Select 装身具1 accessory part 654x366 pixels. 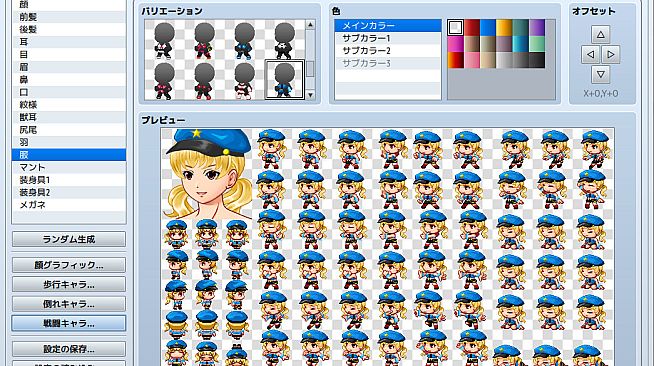click(69, 180)
